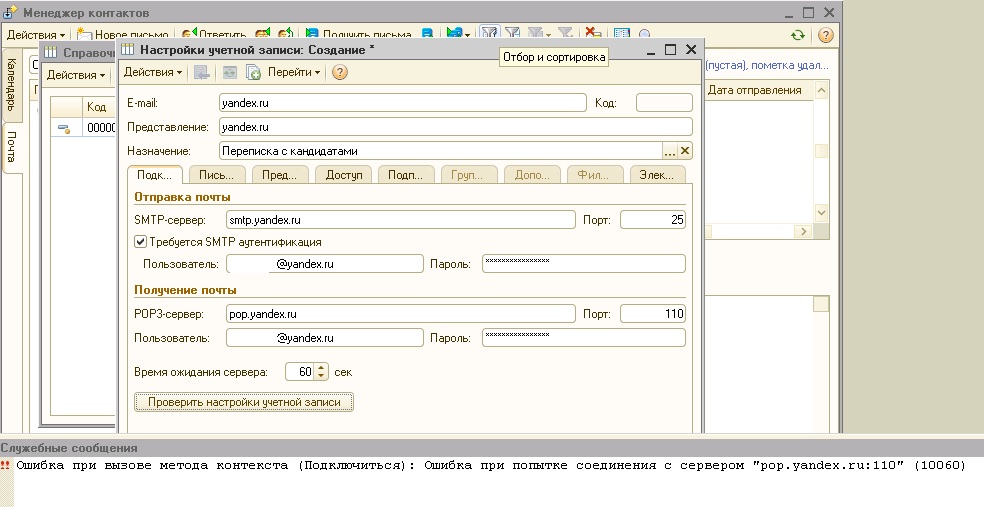Select the 0000 row in Справочник list
Screen dimensions: 984x507
[x=84, y=128]
